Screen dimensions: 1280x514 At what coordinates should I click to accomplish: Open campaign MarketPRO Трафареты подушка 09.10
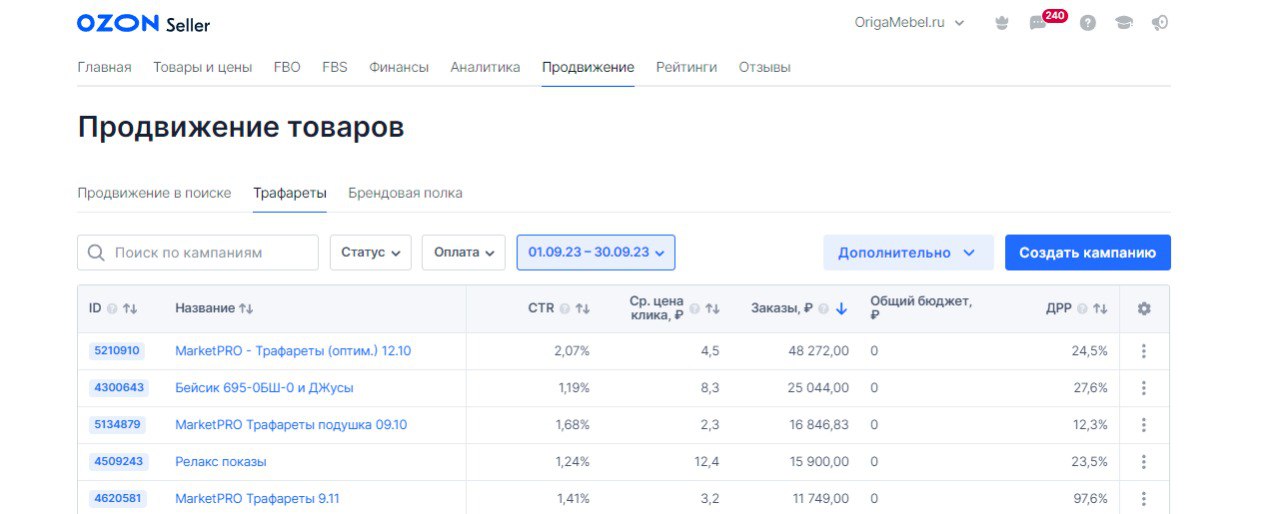(x=291, y=425)
